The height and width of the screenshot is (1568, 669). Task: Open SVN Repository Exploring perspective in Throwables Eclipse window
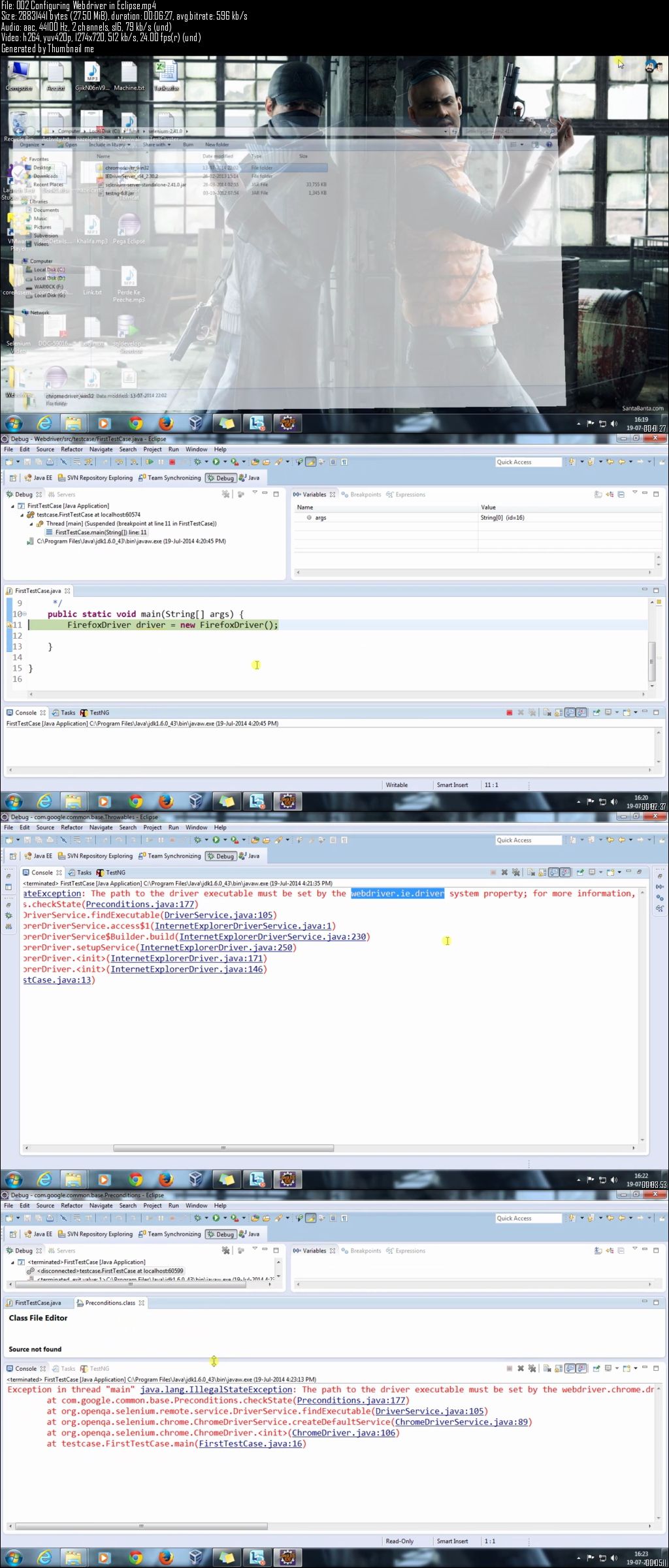click(95, 856)
